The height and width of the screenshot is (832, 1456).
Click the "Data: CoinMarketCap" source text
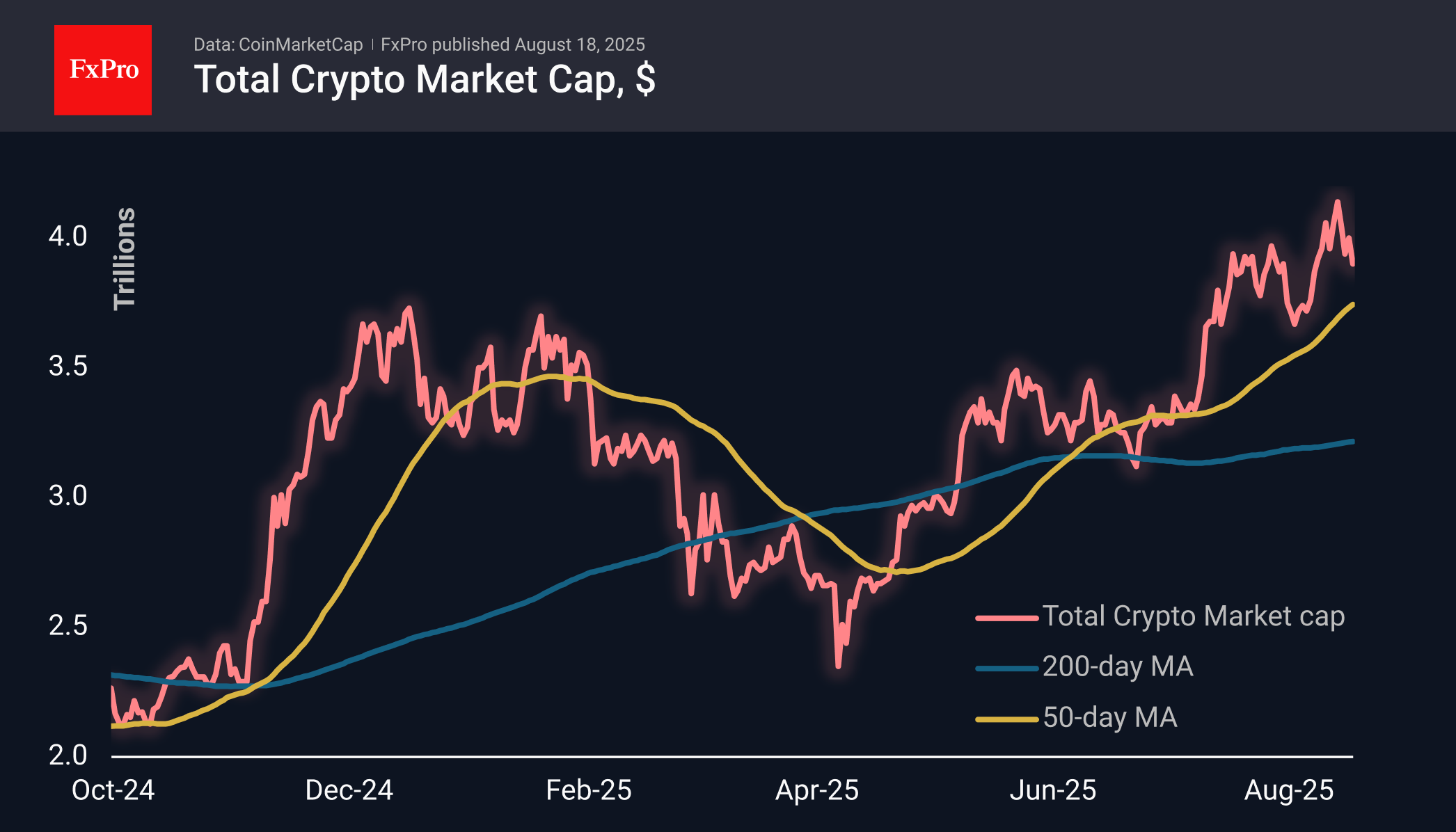278,45
